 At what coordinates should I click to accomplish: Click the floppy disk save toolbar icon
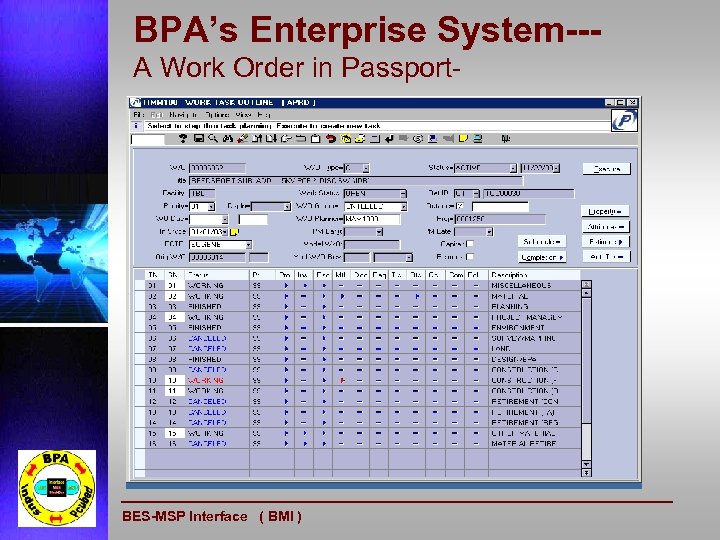(198, 138)
